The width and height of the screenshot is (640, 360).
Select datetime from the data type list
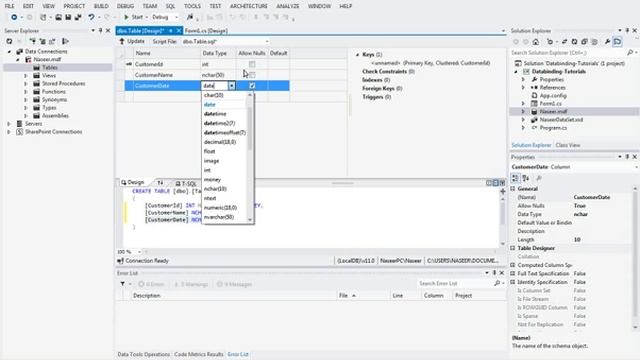pos(215,114)
